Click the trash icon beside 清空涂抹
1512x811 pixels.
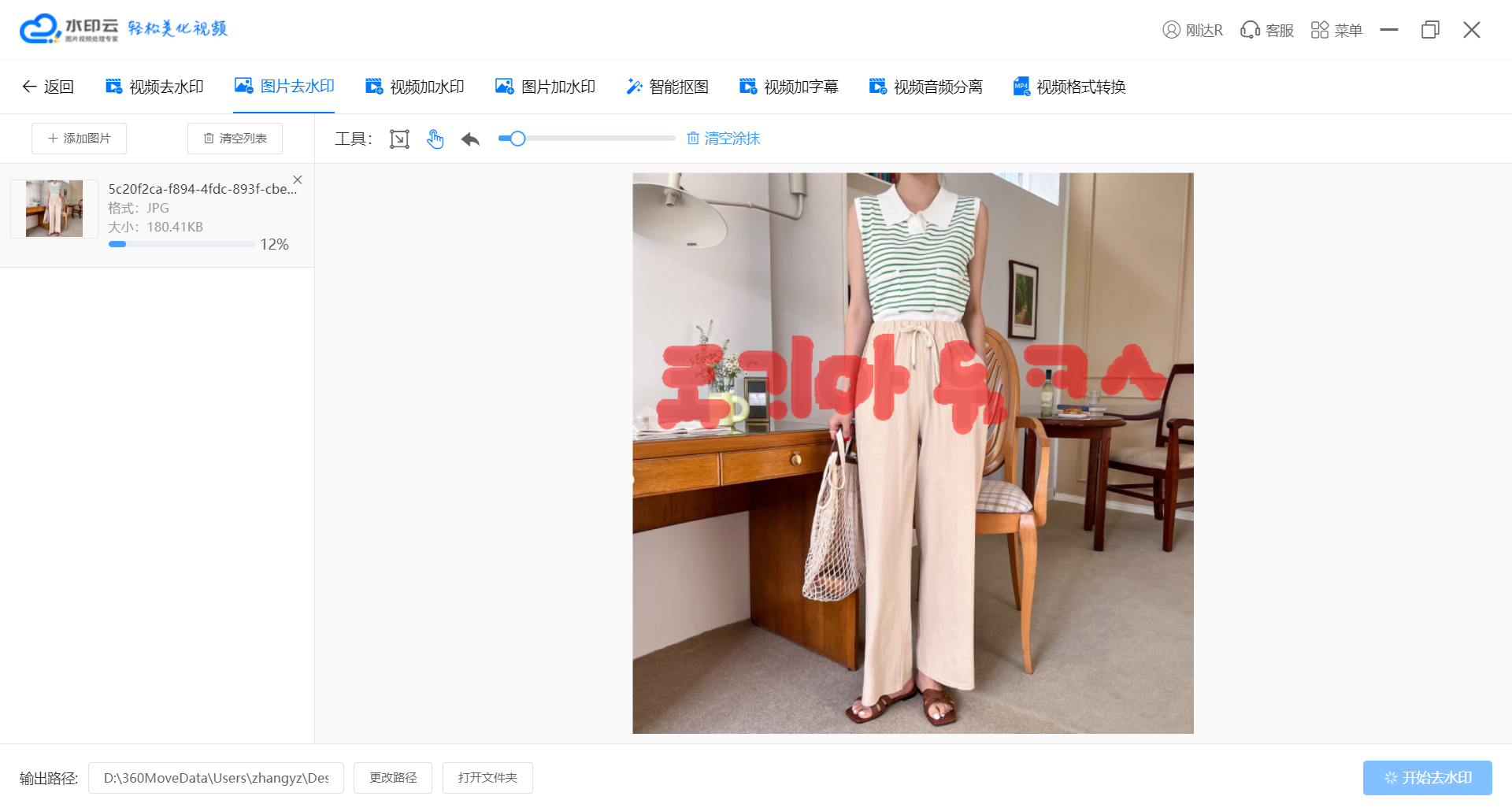coord(693,139)
